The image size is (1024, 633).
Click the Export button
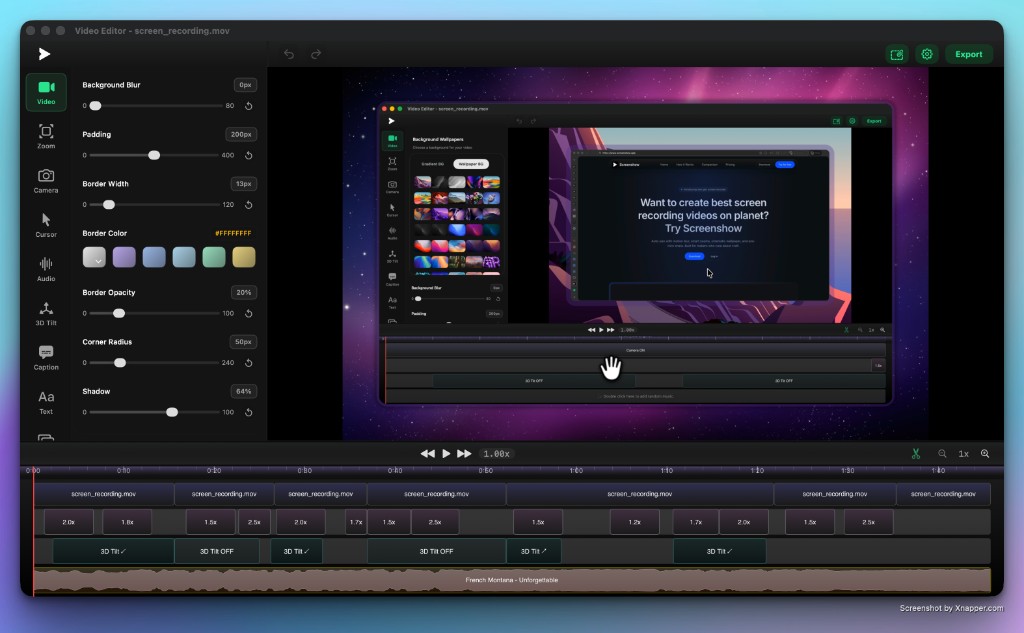tap(967, 54)
